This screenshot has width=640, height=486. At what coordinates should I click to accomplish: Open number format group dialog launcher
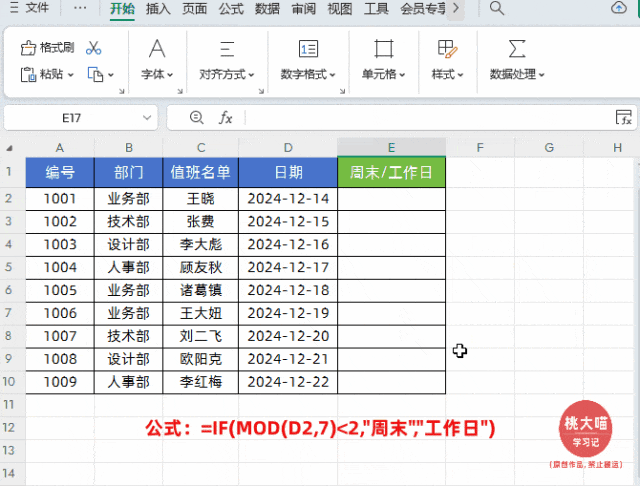(x=342, y=91)
